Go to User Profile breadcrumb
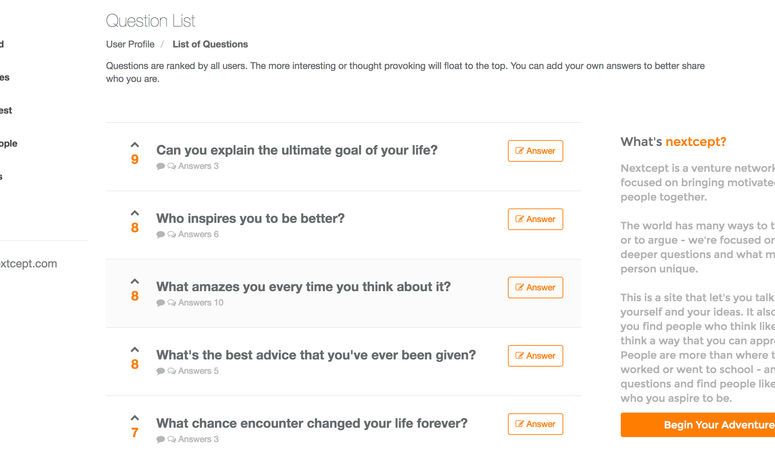 pyautogui.click(x=130, y=44)
